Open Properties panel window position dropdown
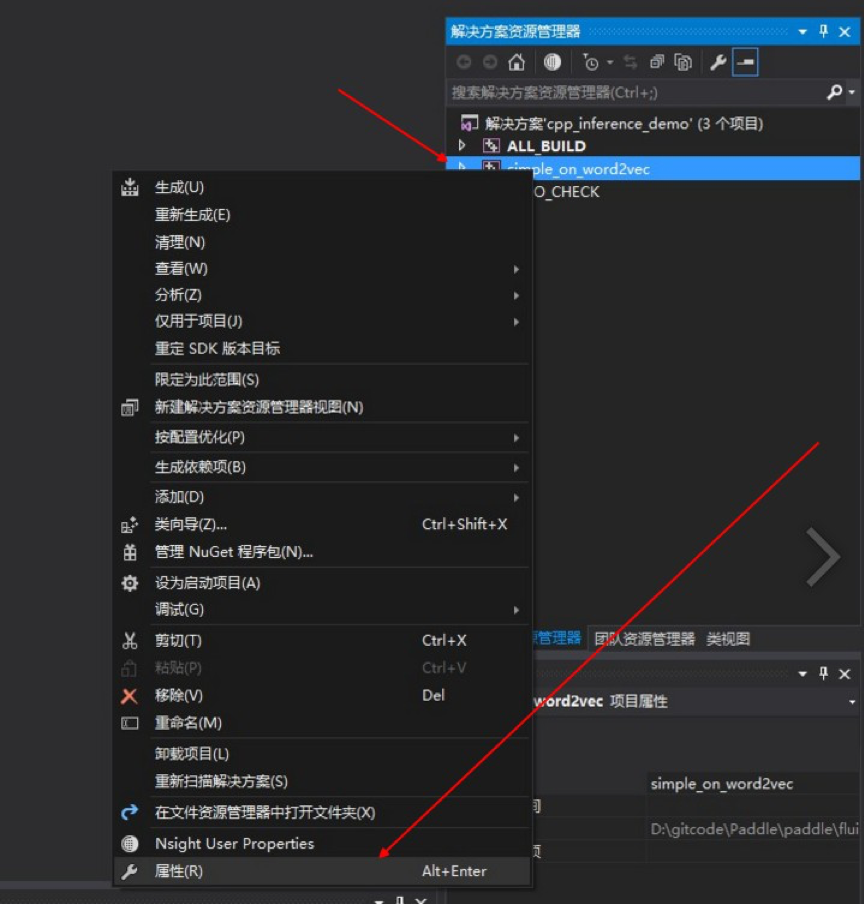 point(802,674)
